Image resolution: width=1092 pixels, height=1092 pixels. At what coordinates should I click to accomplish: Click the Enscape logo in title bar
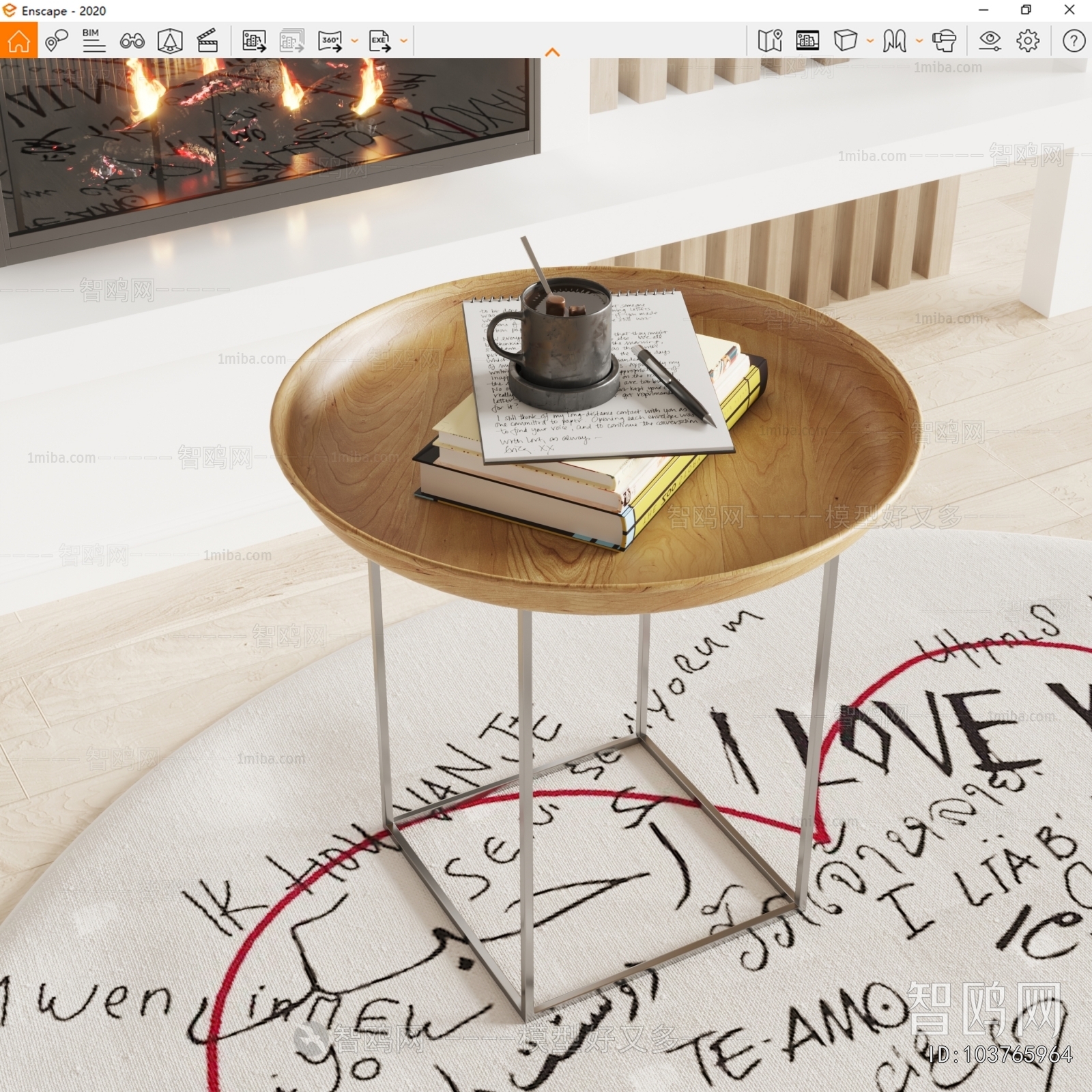pos(10,10)
